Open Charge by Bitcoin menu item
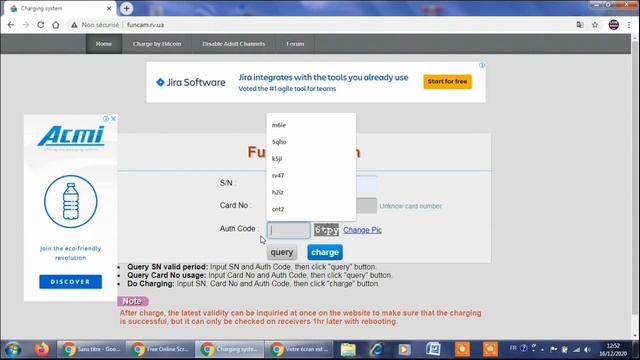Image resolution: width=640 pixels, height=360 pixels. coord(157,44)
